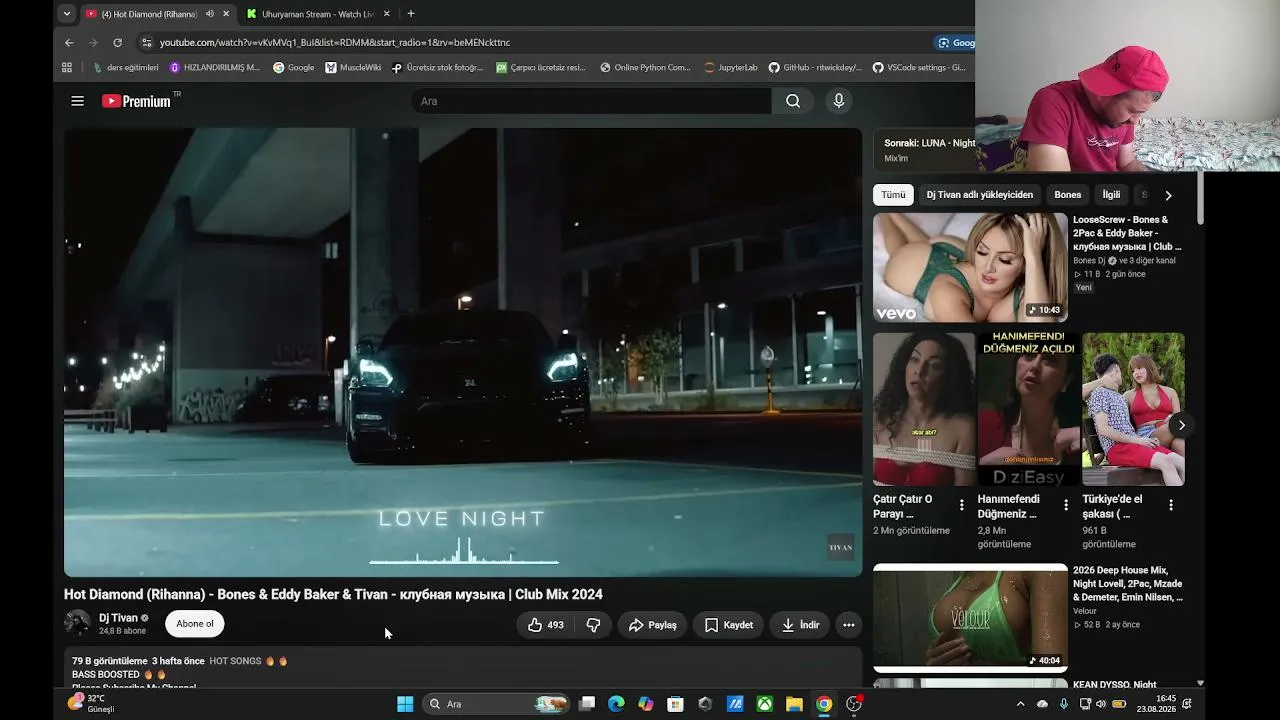Open Hanımefendi Düğmeniz short thumbnail
The height and width of the screenshot is (720, 1280).
[x=1028, y=409]
